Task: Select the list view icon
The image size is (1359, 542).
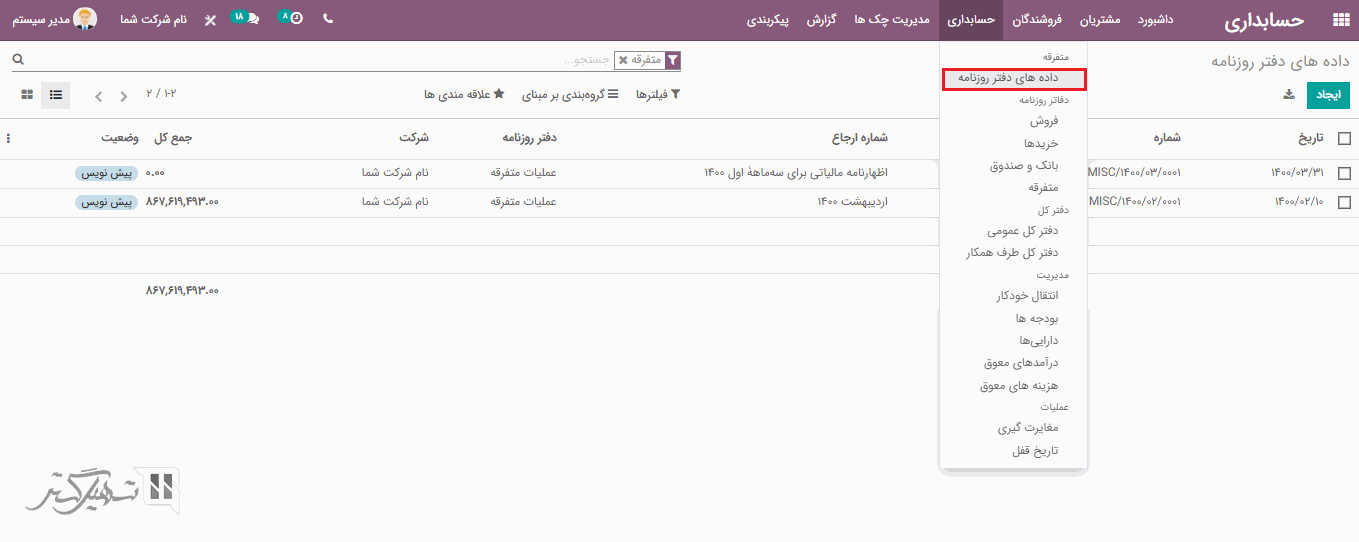Action: tap(56, 95)
